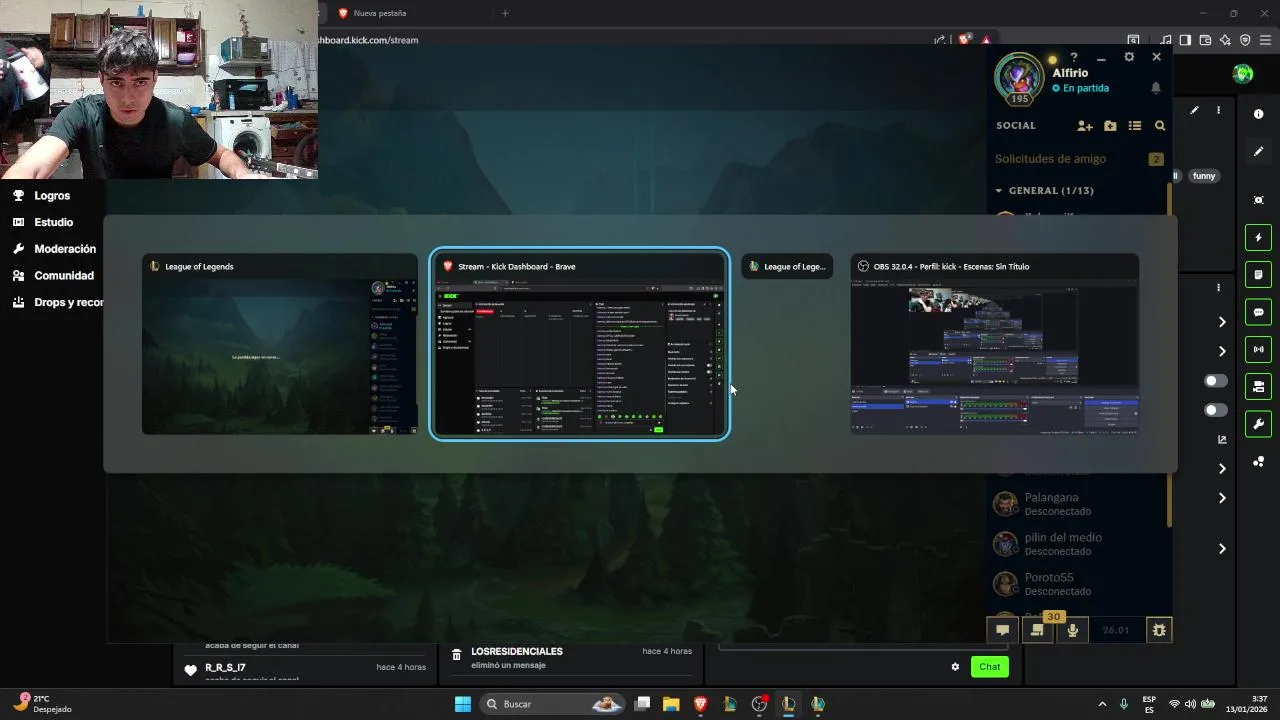Click the microphone voice icon in League client
The height and width of the screenshot is (720, 1280).
tap(1073, 630)
